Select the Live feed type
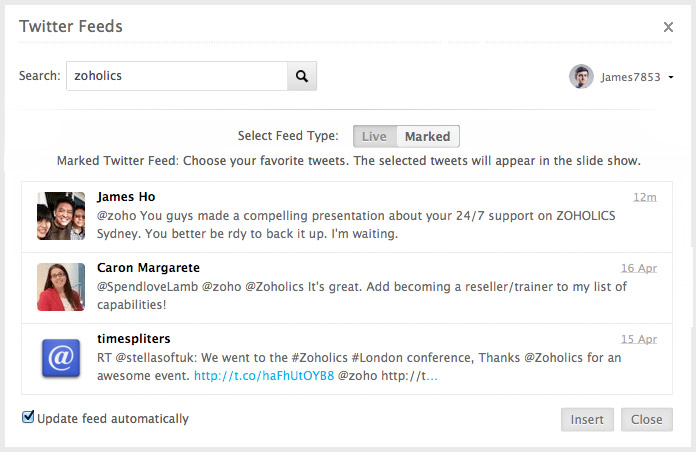The height and width of the screenshot is (452, 696). coord(374,137)
